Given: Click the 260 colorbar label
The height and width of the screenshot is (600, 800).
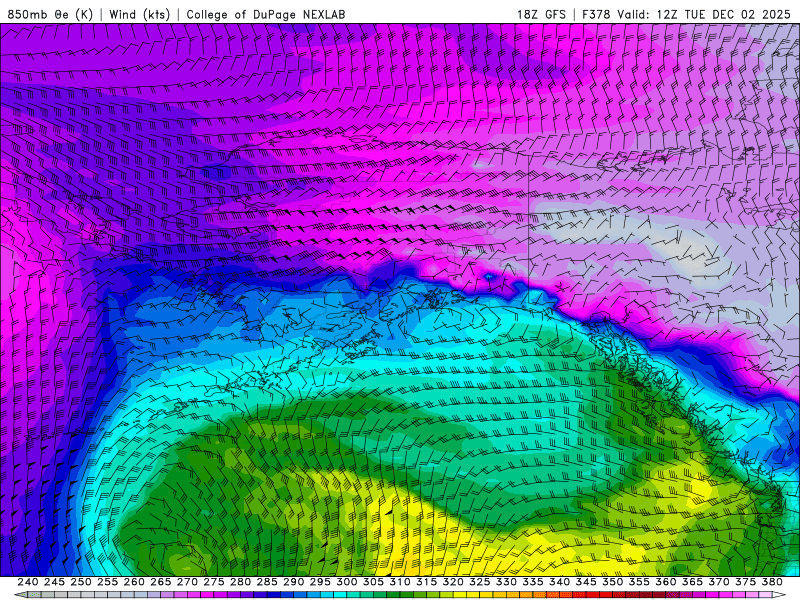Looking at the screenshot, I should pos(134,582).
